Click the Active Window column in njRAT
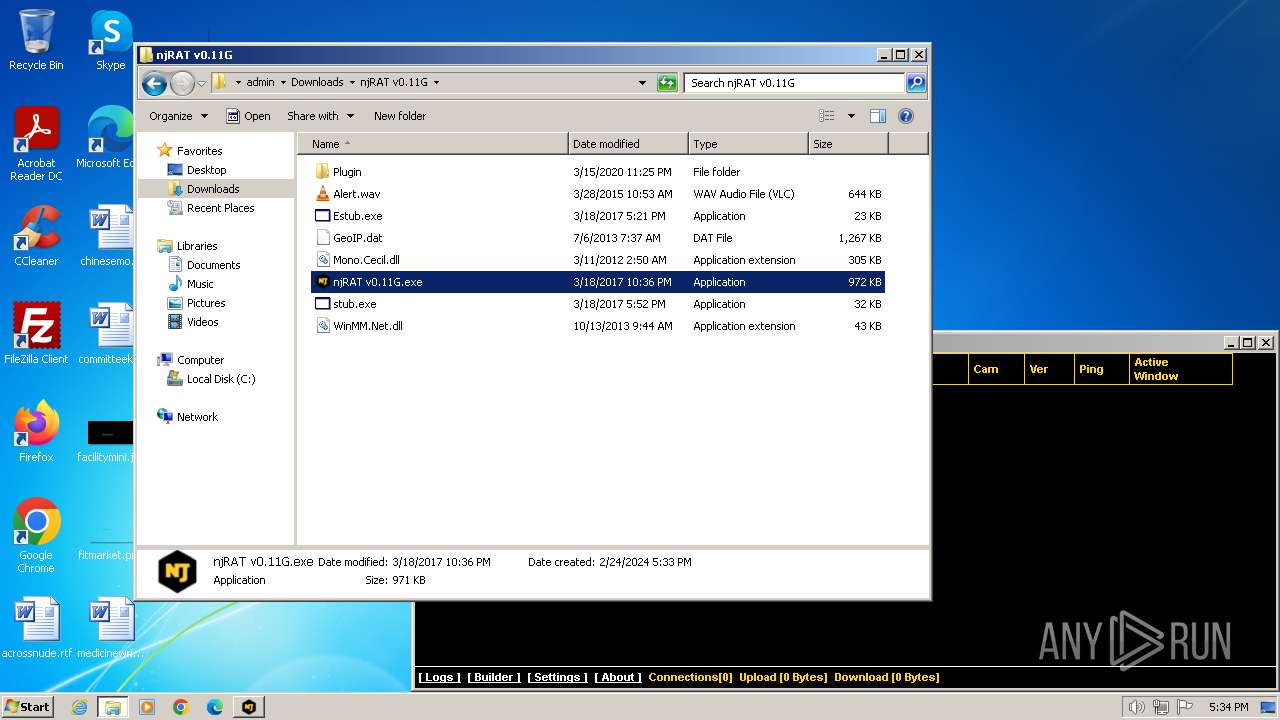 click(1180, 369)
